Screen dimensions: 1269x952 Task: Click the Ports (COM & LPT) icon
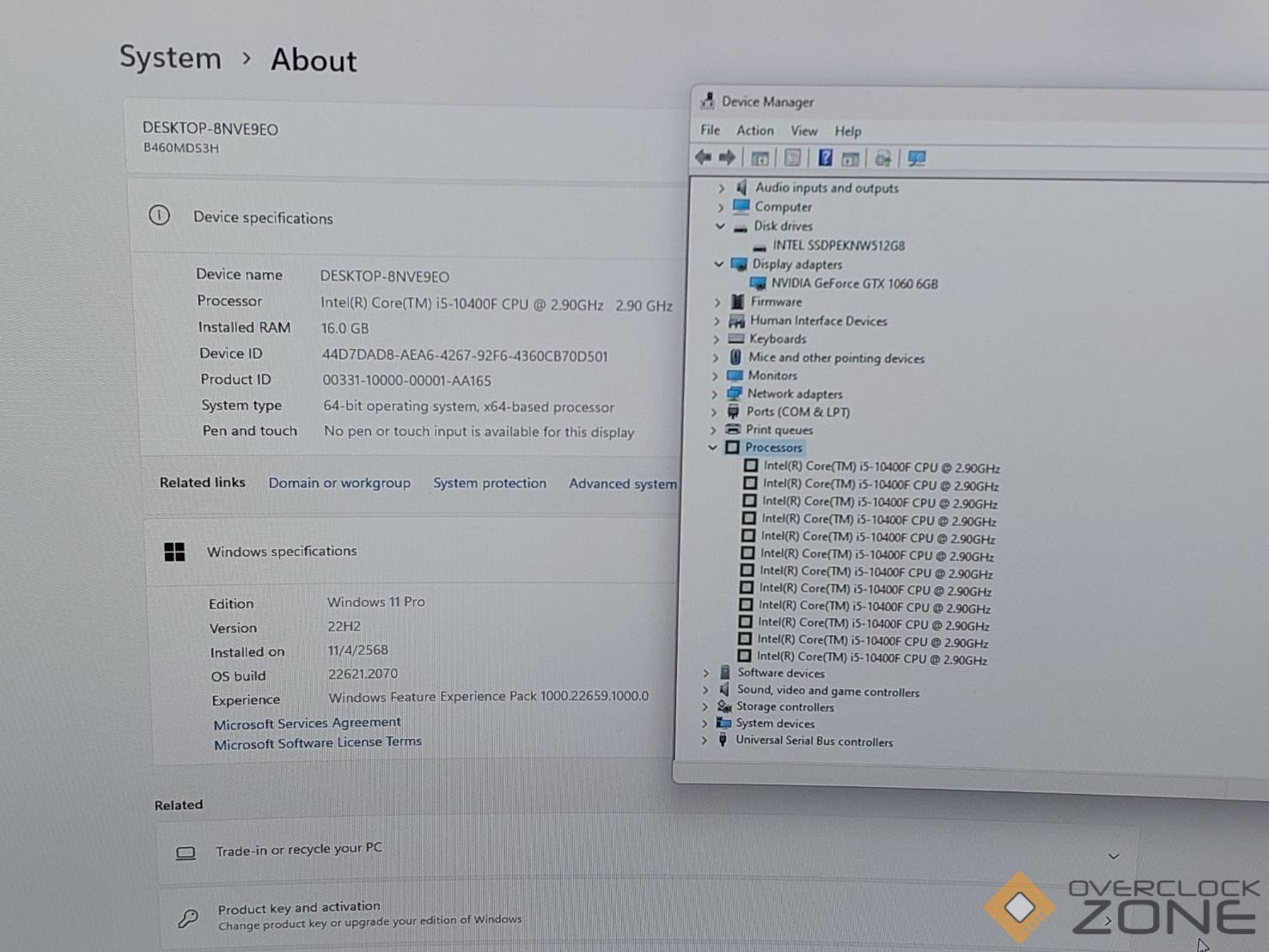[x=733, y=412]
